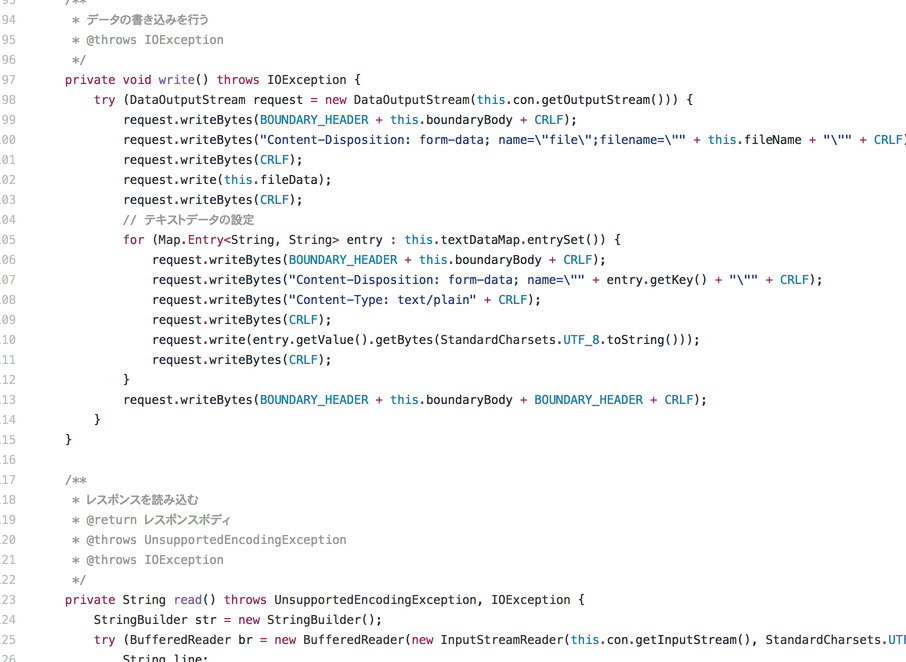Click the "fileData" field in request.write
Screen dimensions: 906x662
(288, 180)
